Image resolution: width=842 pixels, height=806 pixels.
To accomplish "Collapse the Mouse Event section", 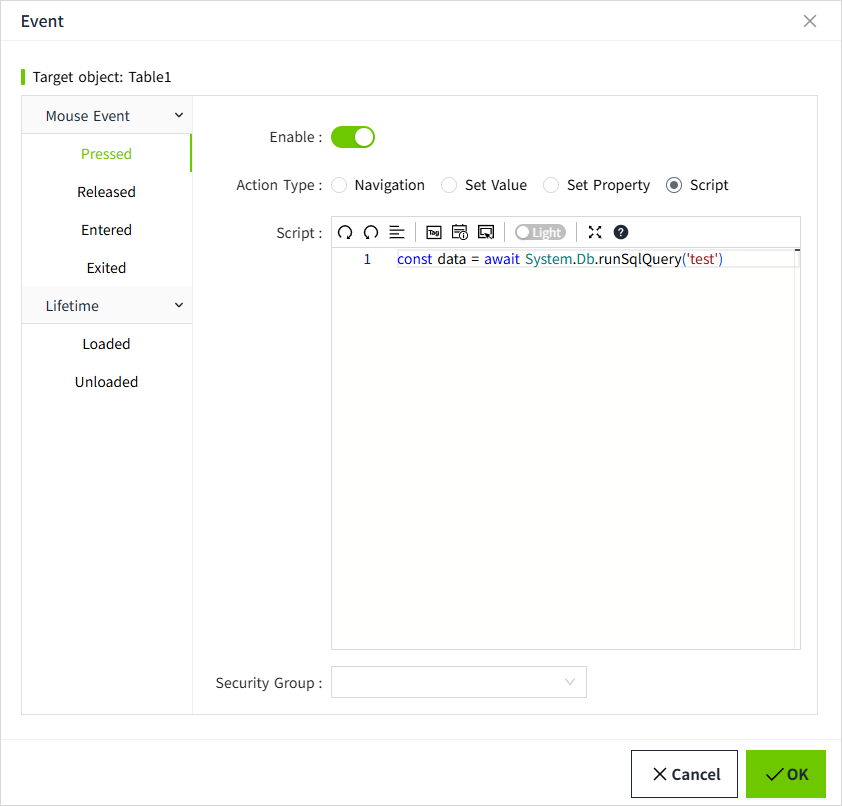I will coord(179,116).
